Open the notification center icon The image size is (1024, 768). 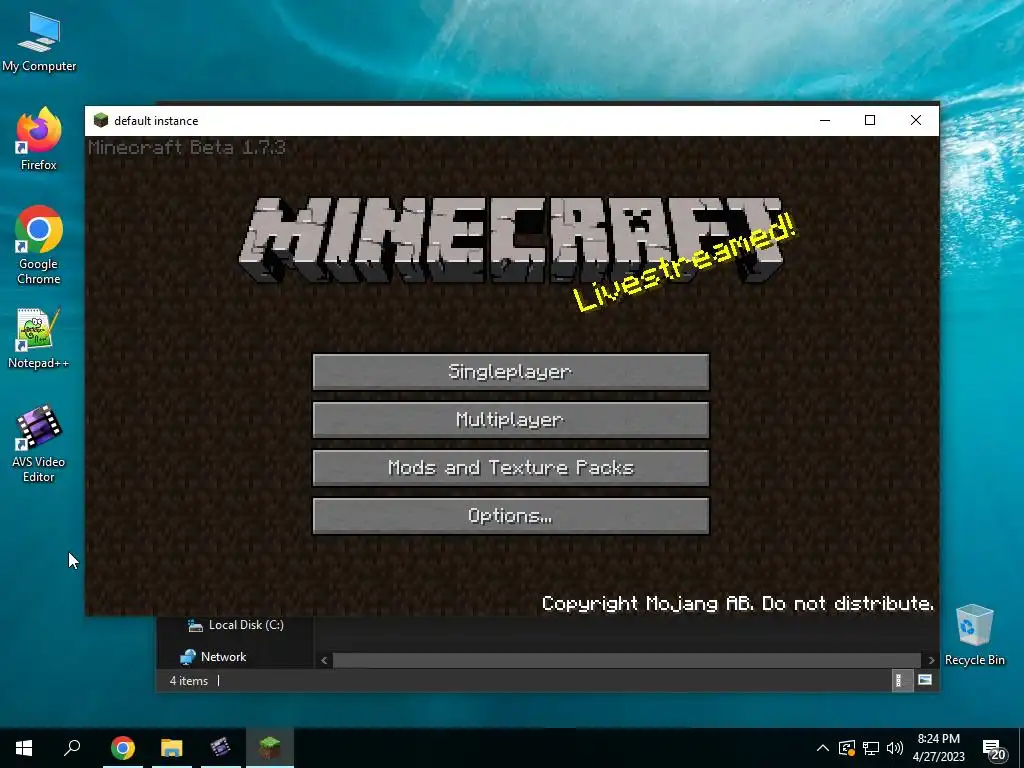(x=994, y=749)
